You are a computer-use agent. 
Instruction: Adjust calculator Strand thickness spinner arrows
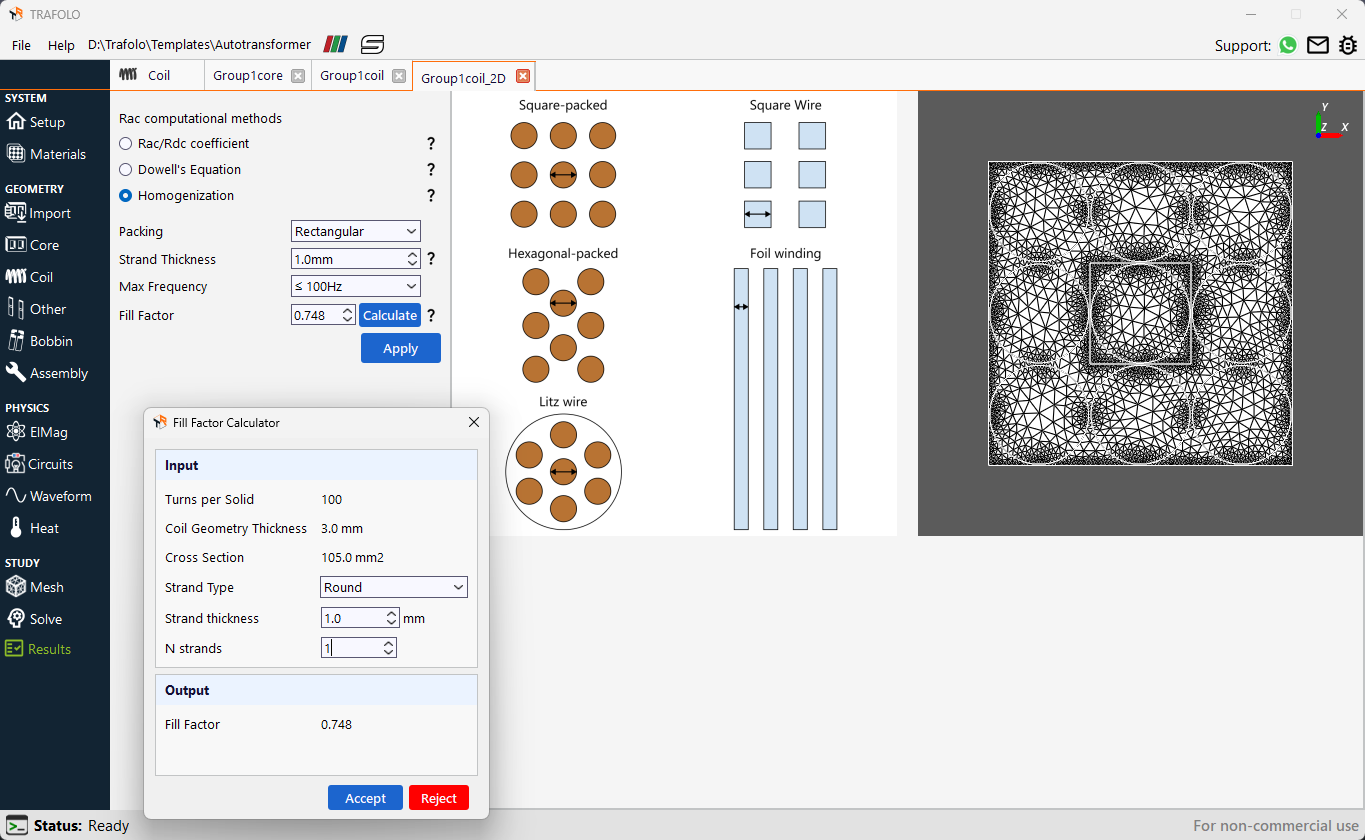coord(391,618)
